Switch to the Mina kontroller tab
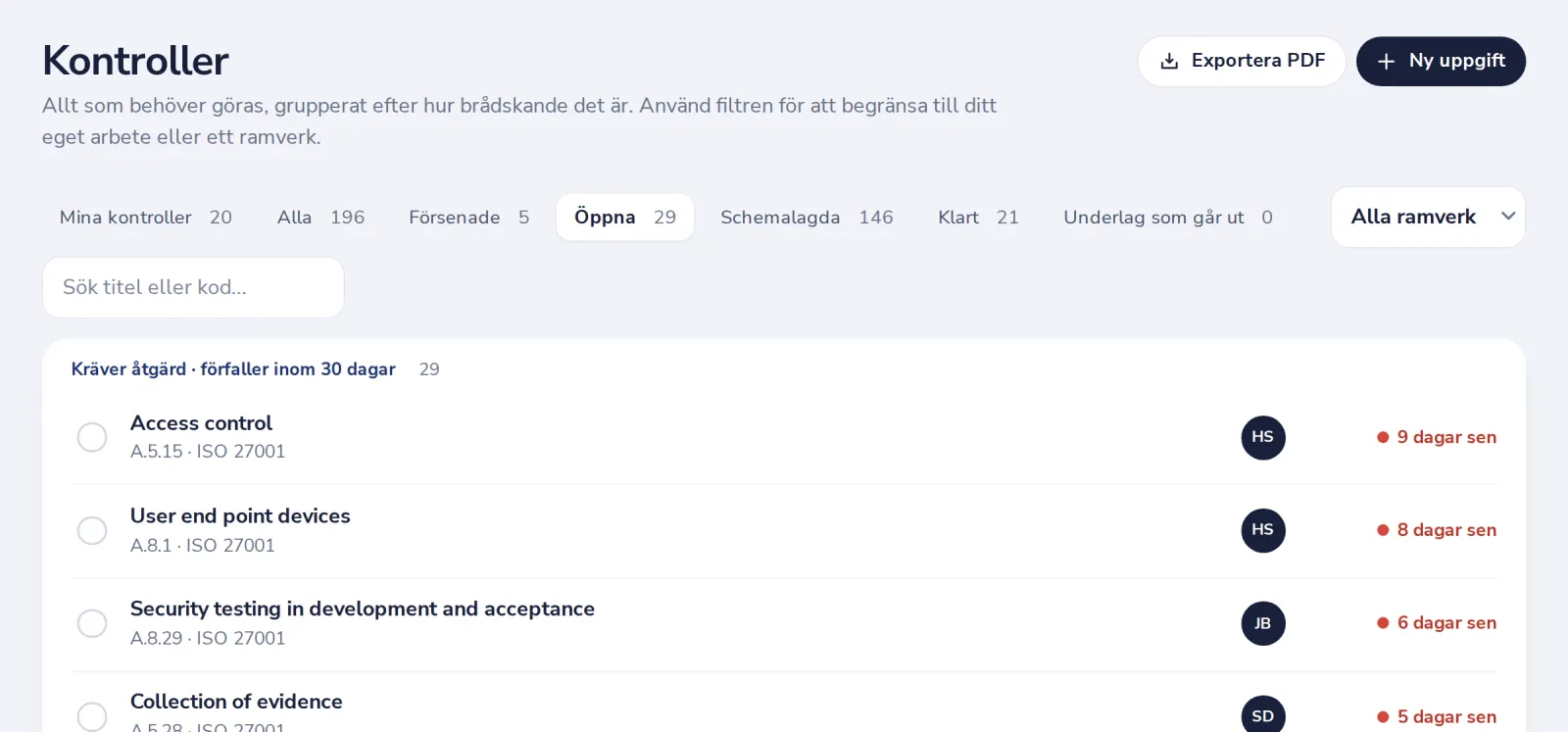Screen dimensions: 1568x732 coord(146,218)
